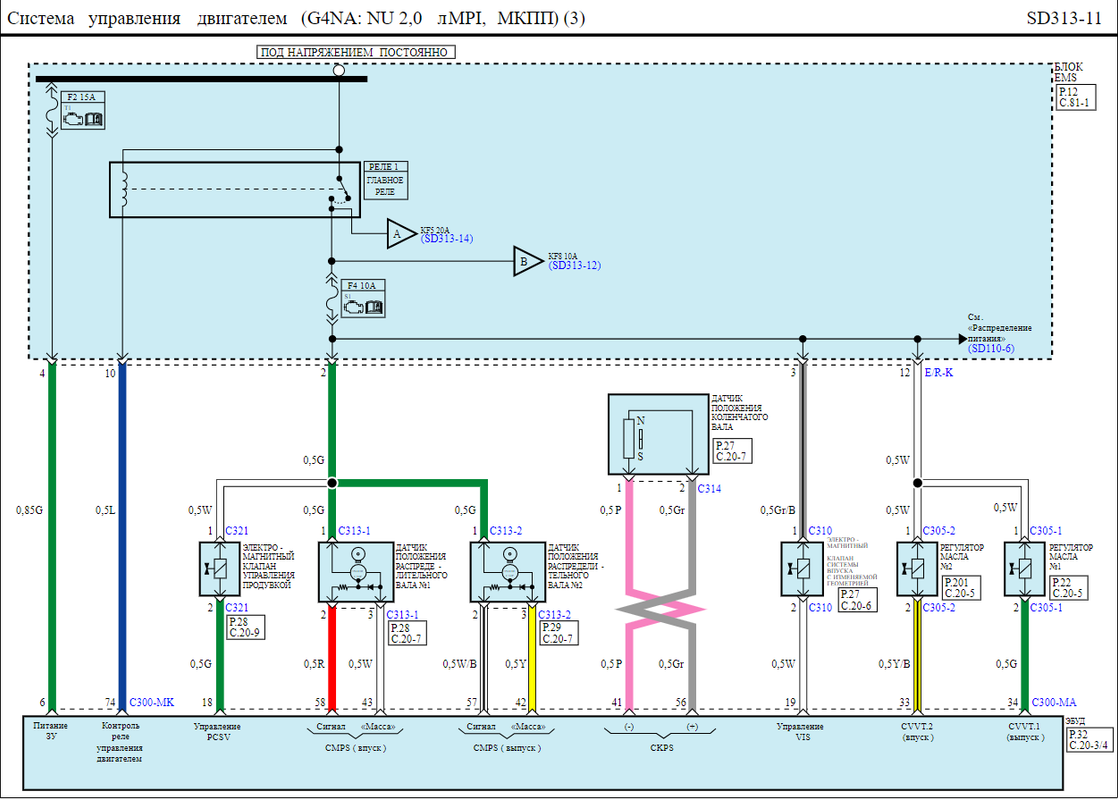This screenshot has width=1118, height=800.
Task: Open the SD313-14 diagram link
Action: [x=447, y=239]
